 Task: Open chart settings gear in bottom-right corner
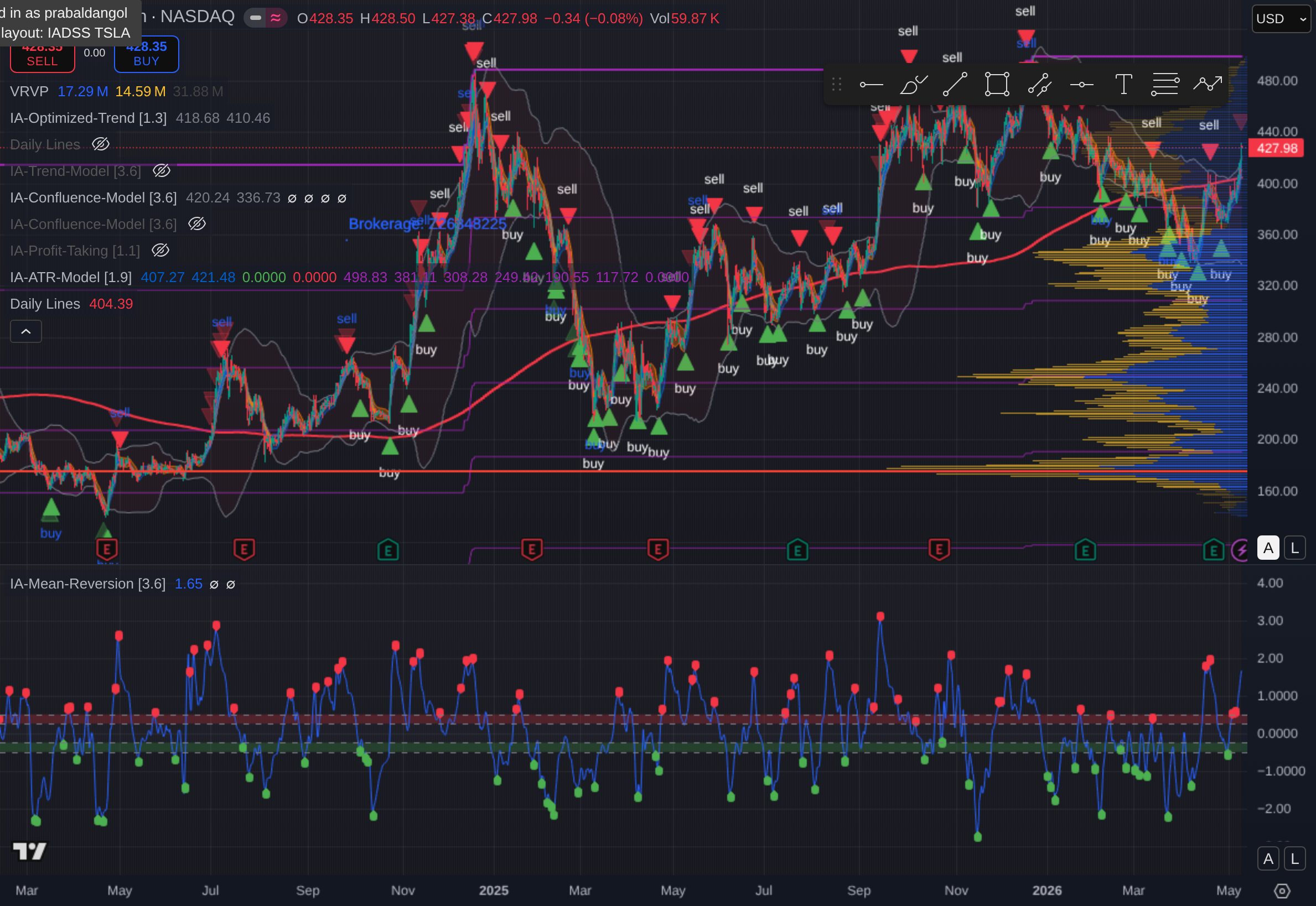point(1282,891)
